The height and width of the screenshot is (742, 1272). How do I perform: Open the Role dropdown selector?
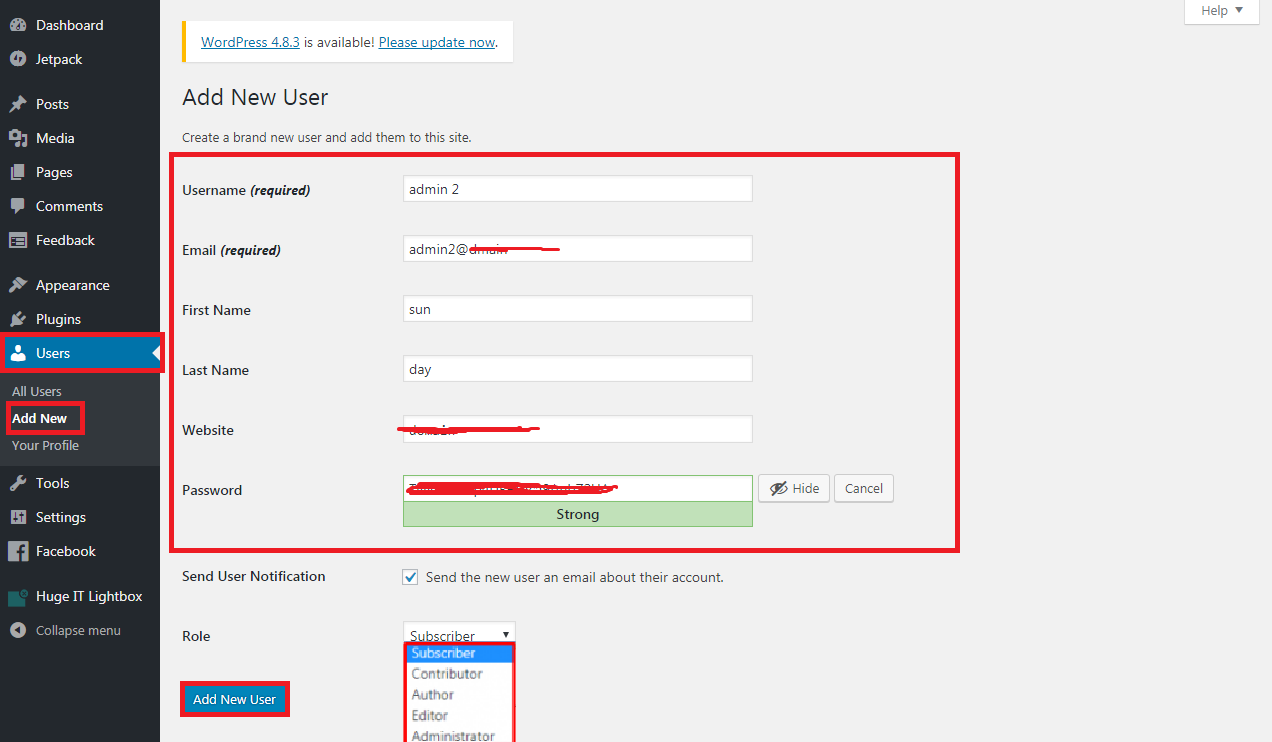point(459,635)
